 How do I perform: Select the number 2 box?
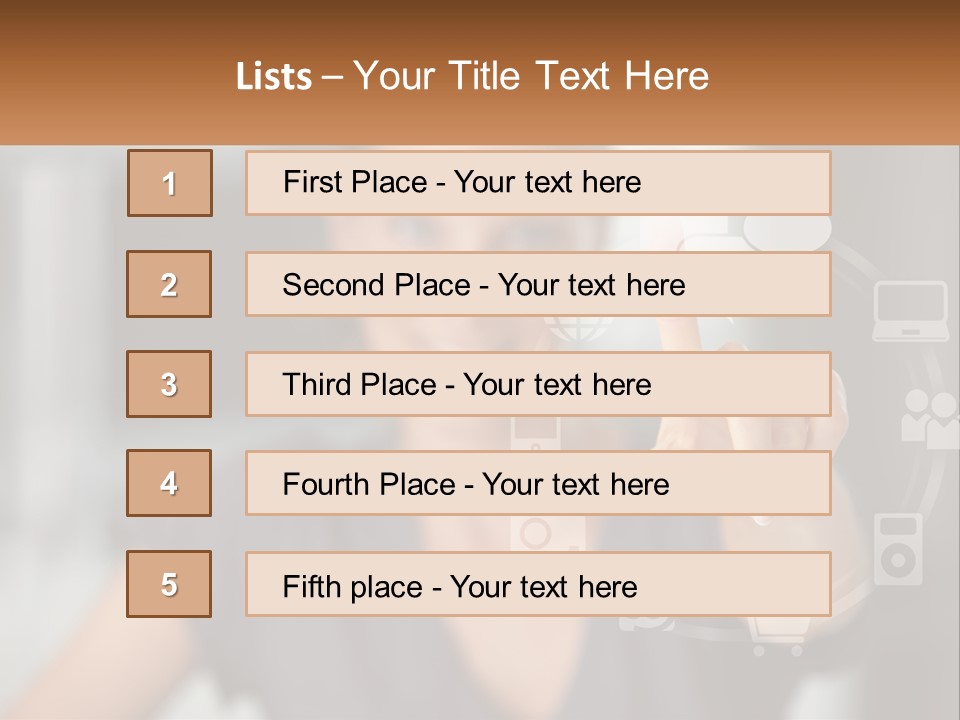pyautogui.click(x=170, y=284)
